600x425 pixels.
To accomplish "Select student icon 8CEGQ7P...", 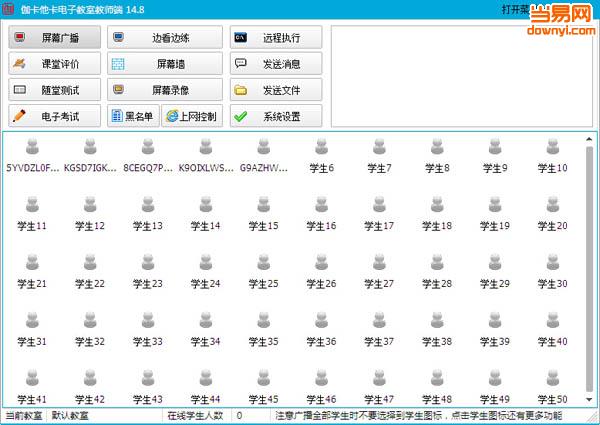I will point(148,147).
